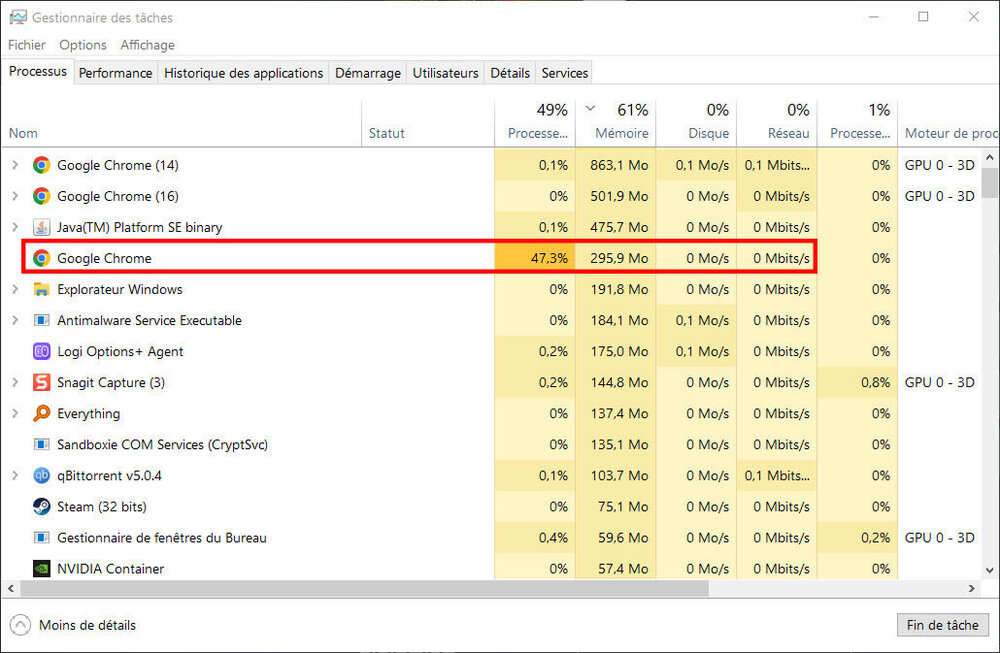The height and width of the screenshot is (653, 1000).
Task: Select the NVIDIA Container icon
Action: pos(41,568)
